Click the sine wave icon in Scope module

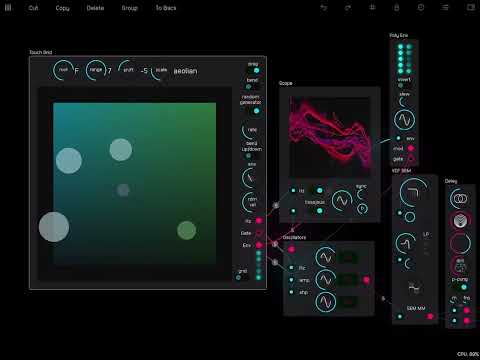tap(342, 201)
